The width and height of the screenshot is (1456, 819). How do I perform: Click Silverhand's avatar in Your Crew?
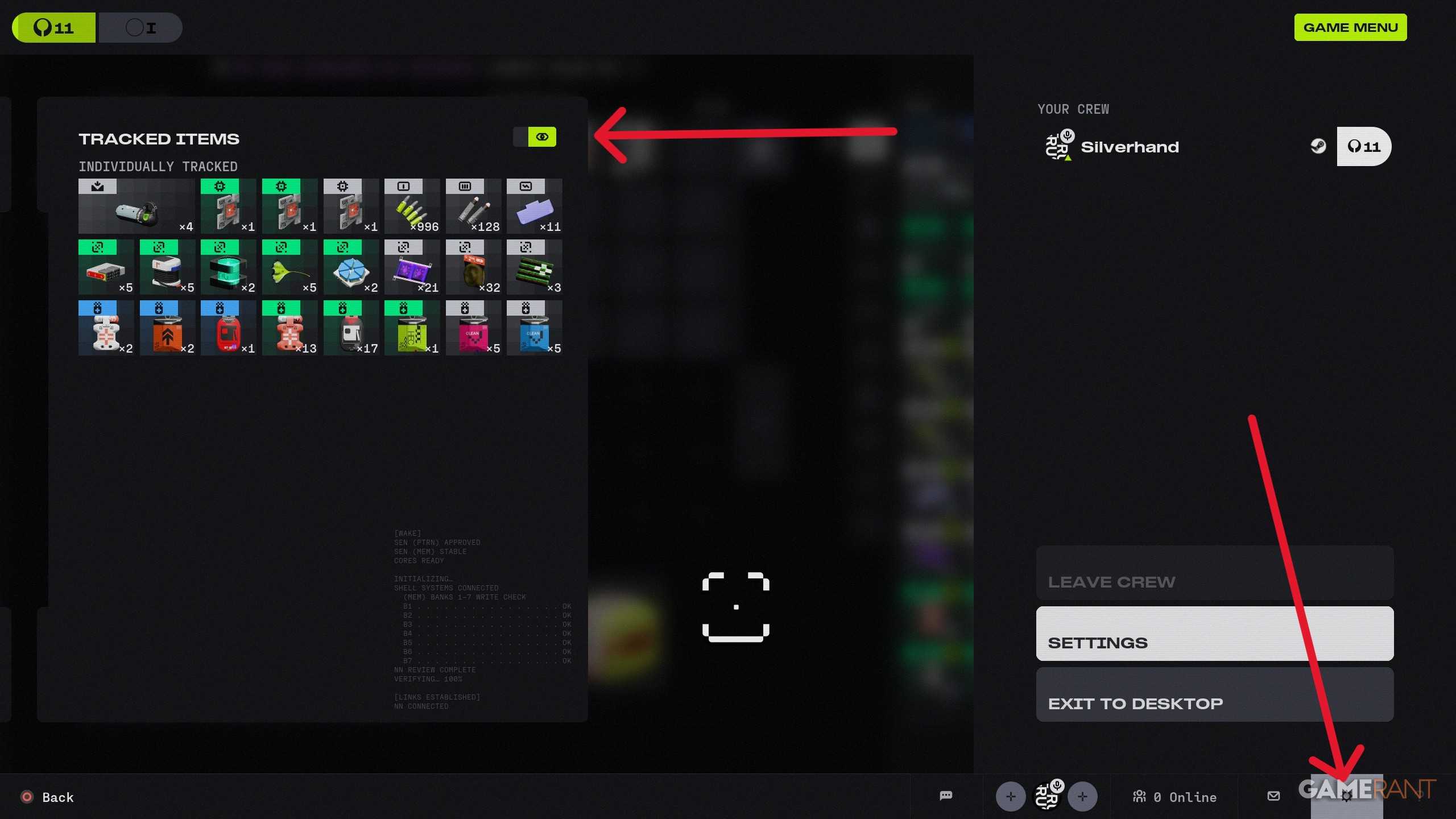[x=1058, y=146]
